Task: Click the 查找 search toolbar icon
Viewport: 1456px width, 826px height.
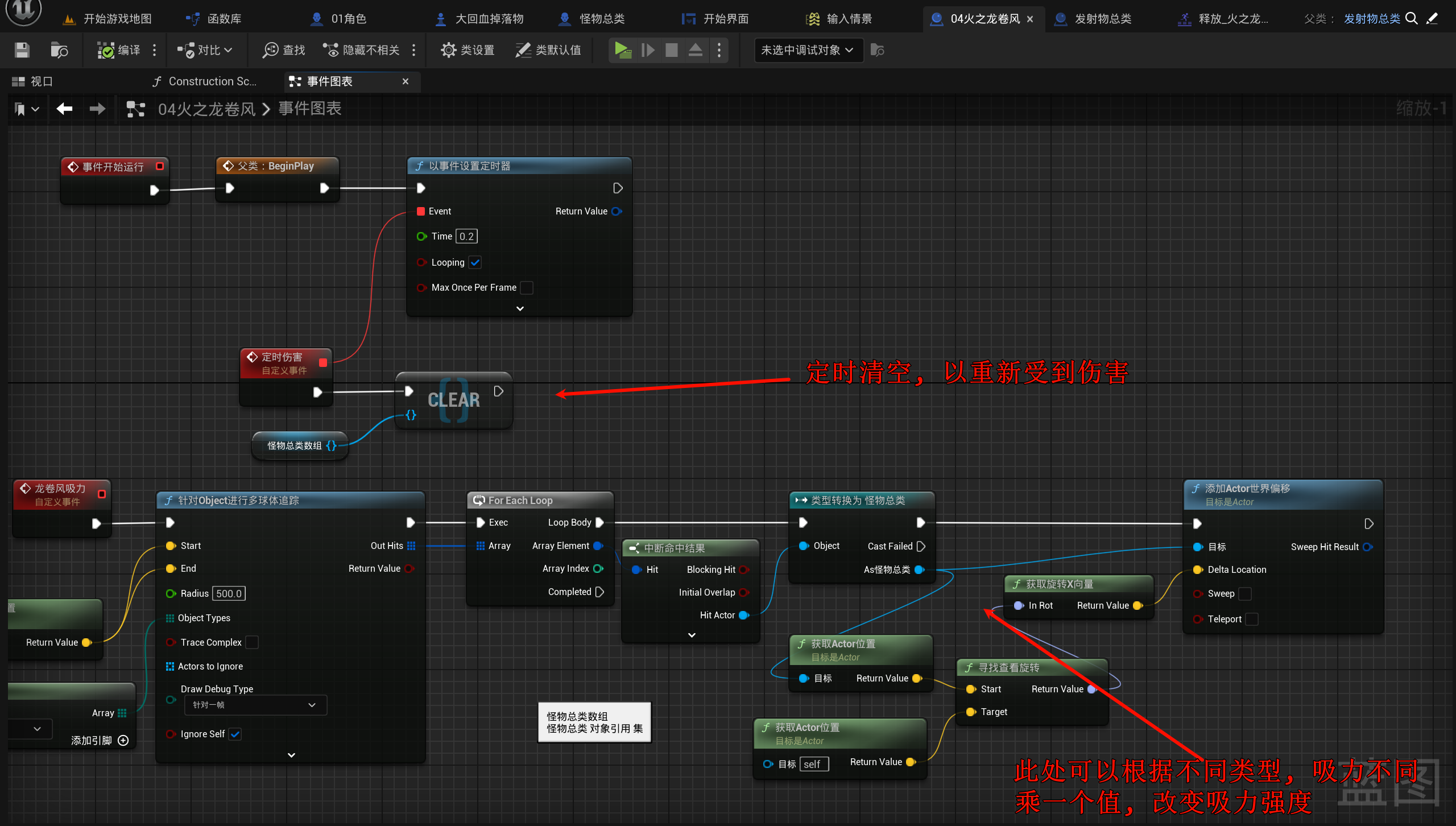Action: coord(284,50)
